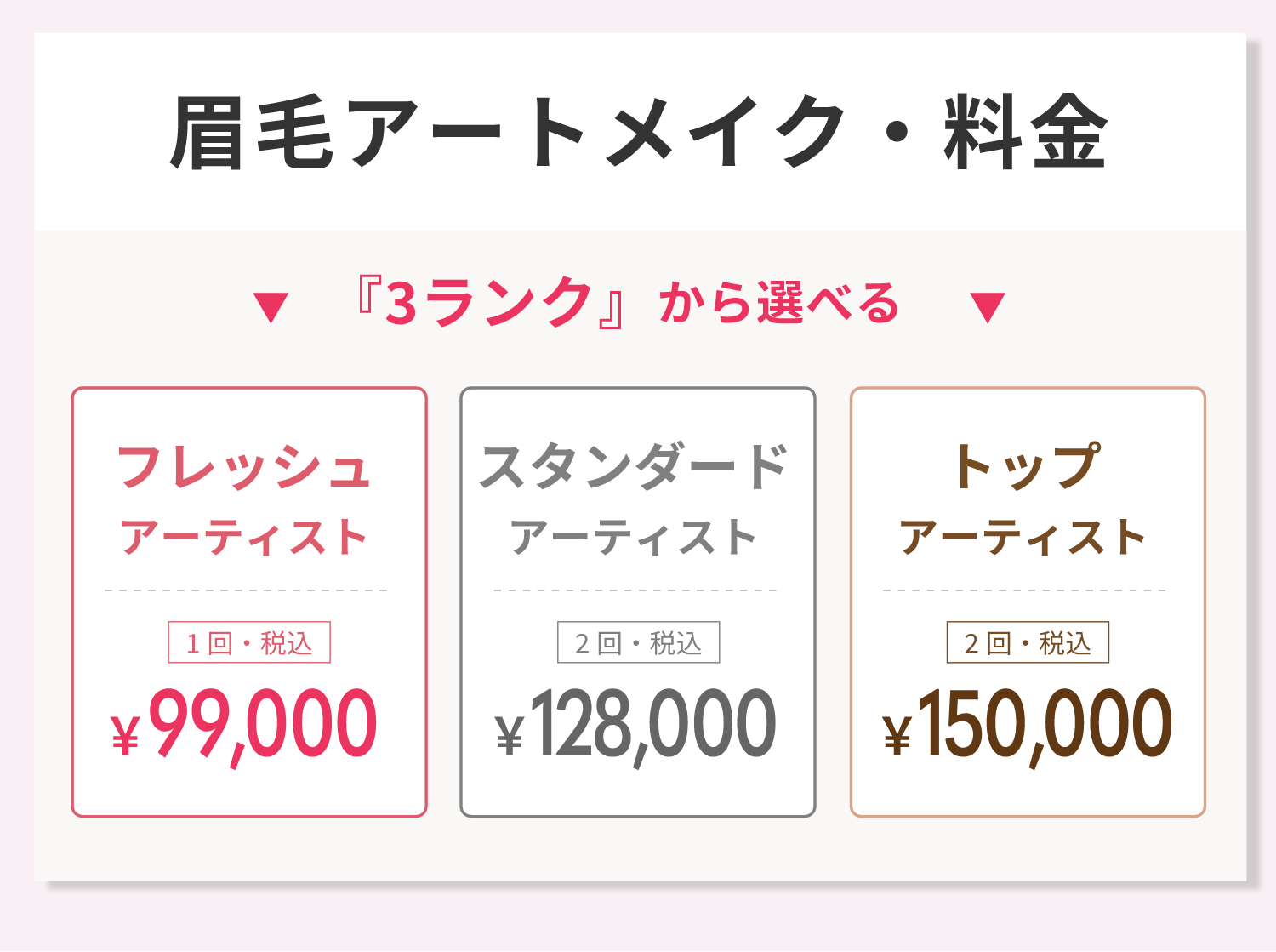Select the トップ アーティスト heading
The width and height of the screenshot is (1276, 952).
pyautogui.click(x=1024, y=500)
